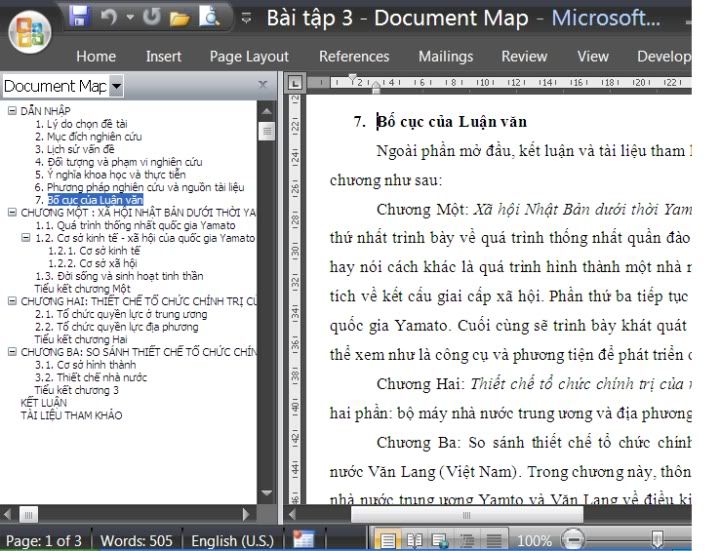Collapse the DẪN NHẬP tree node

[12, 111]
